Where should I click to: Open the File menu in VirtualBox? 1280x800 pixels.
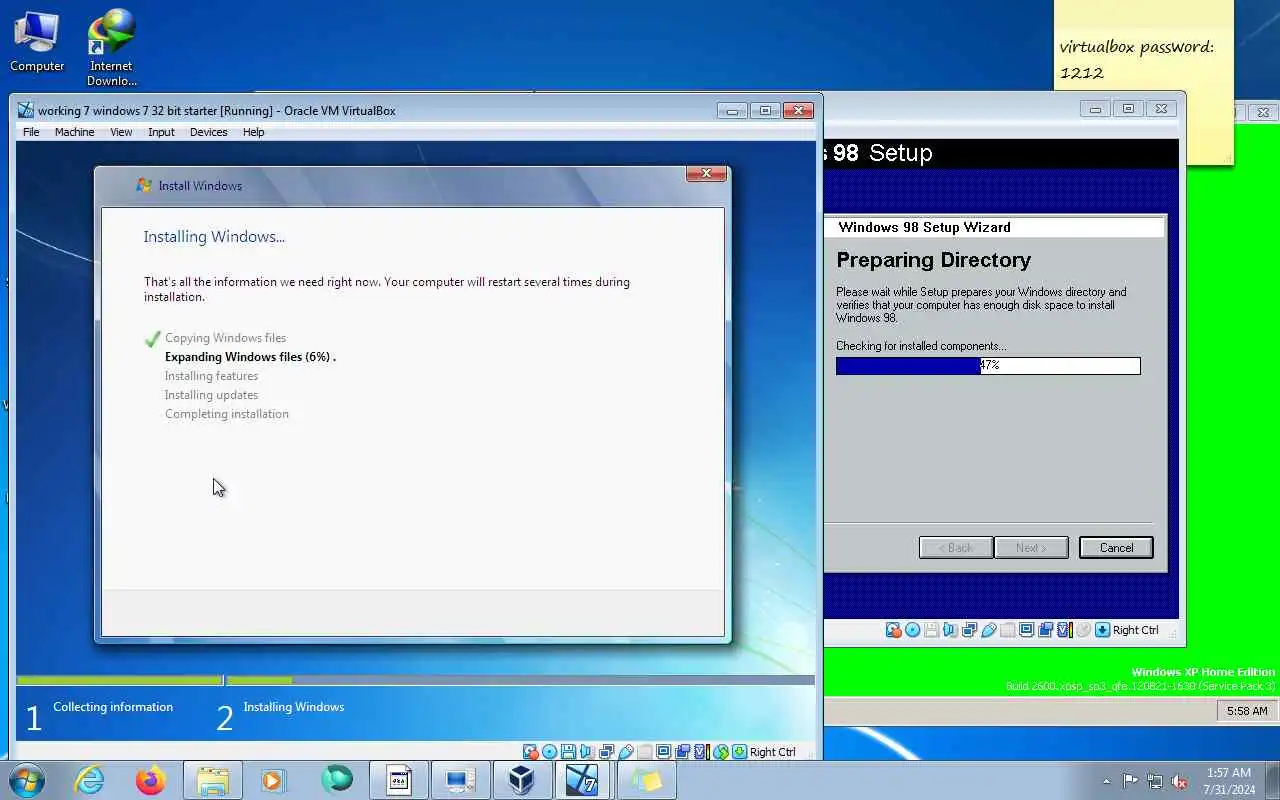click(31, 132)
